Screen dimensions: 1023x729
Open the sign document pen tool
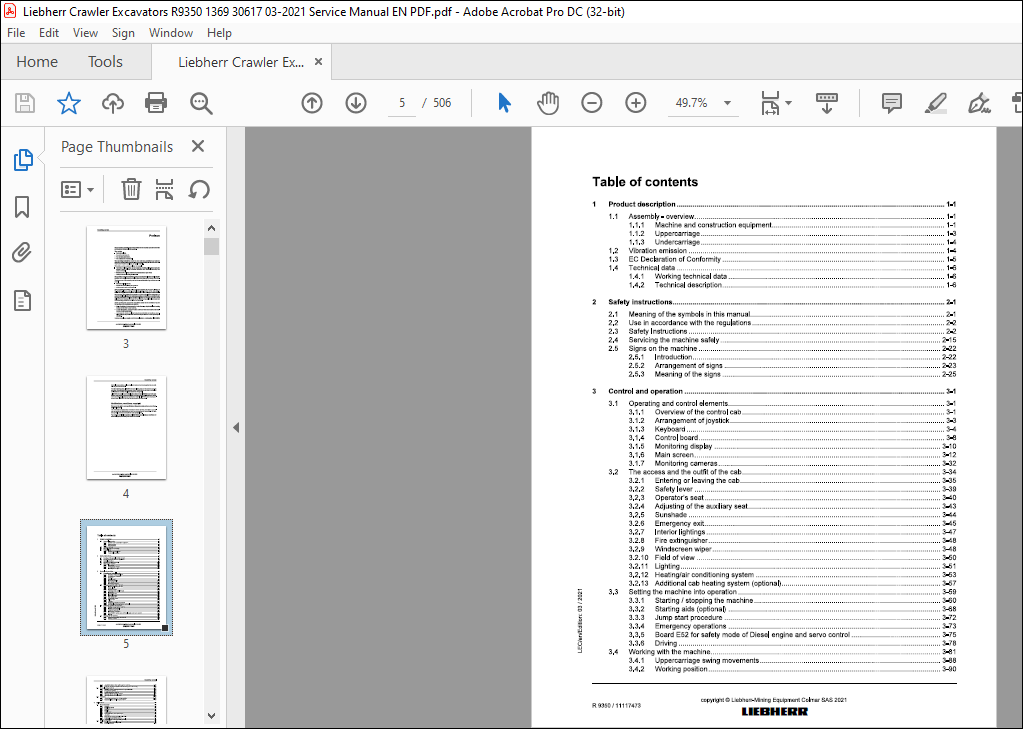979,103
